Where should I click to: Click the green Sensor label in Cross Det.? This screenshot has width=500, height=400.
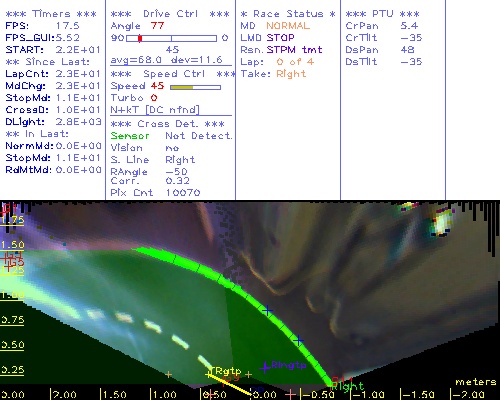point(130,136)
